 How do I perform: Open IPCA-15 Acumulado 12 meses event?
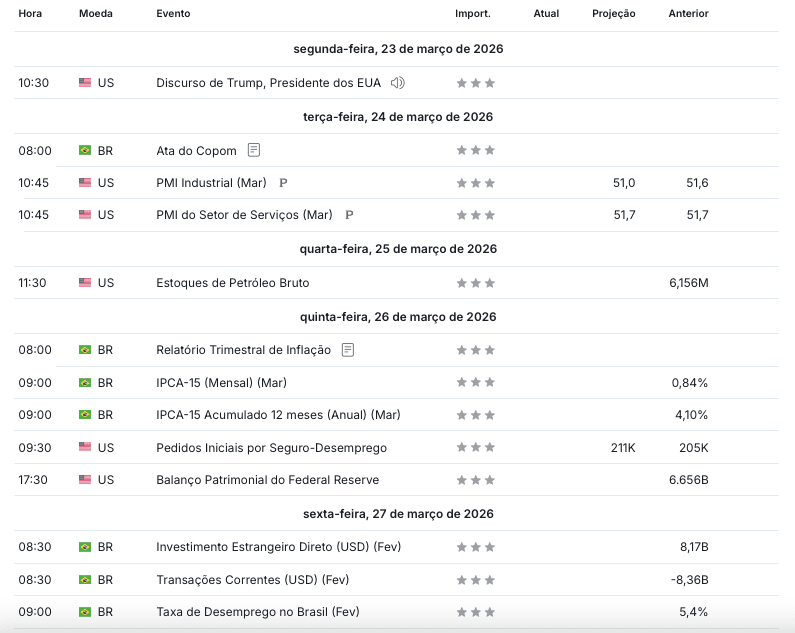[x=278, y=415]
